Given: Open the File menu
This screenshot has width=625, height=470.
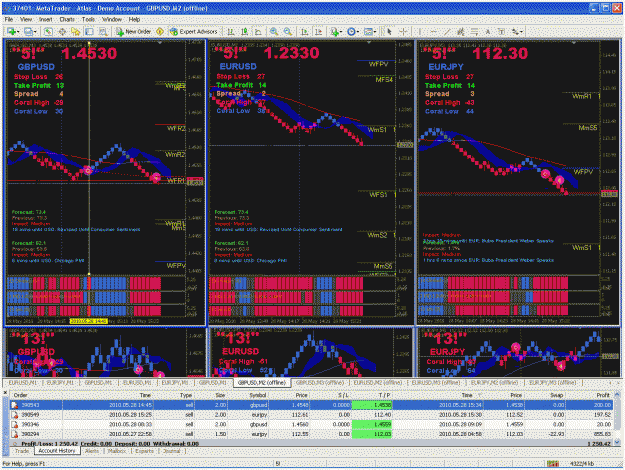Looking at the screenshot, I should (9, 19).
